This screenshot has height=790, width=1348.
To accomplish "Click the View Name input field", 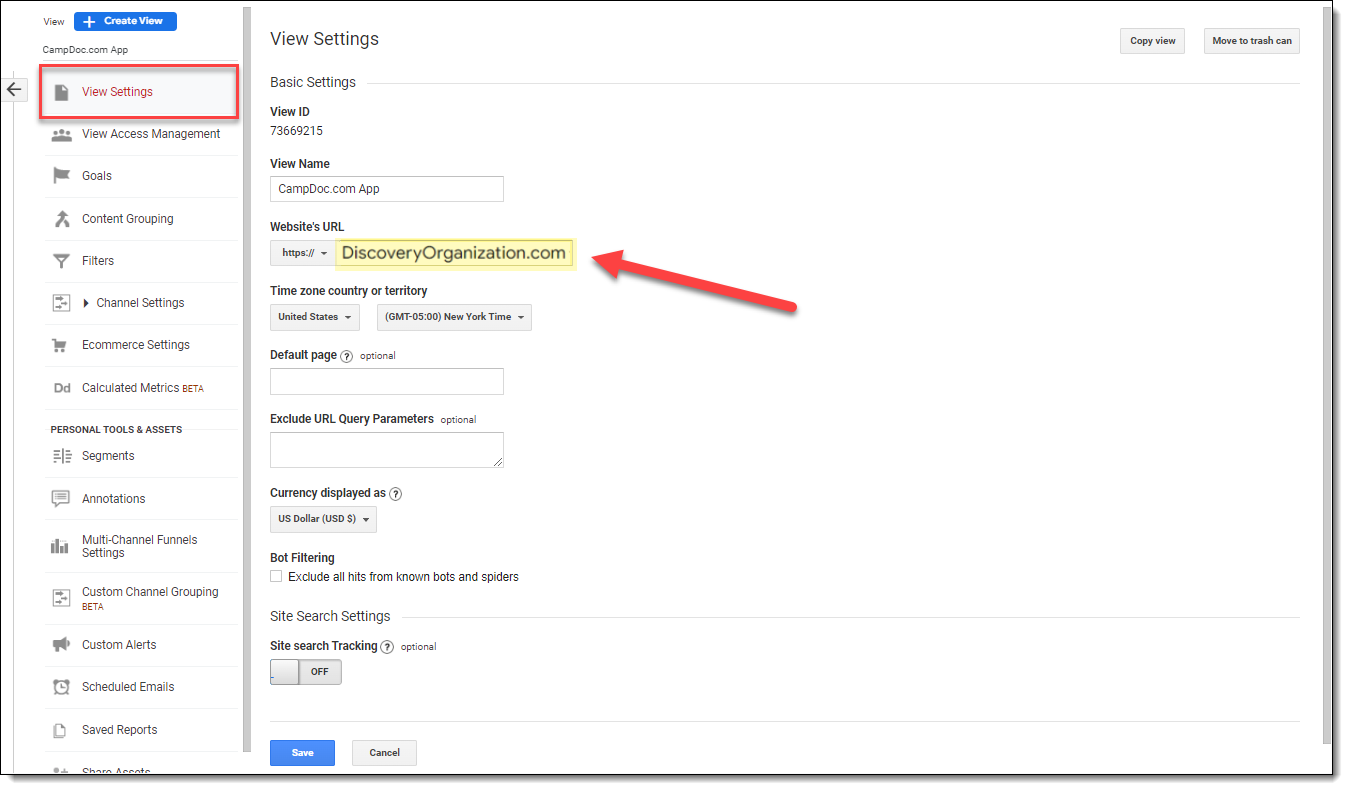I will pos(387,189).
